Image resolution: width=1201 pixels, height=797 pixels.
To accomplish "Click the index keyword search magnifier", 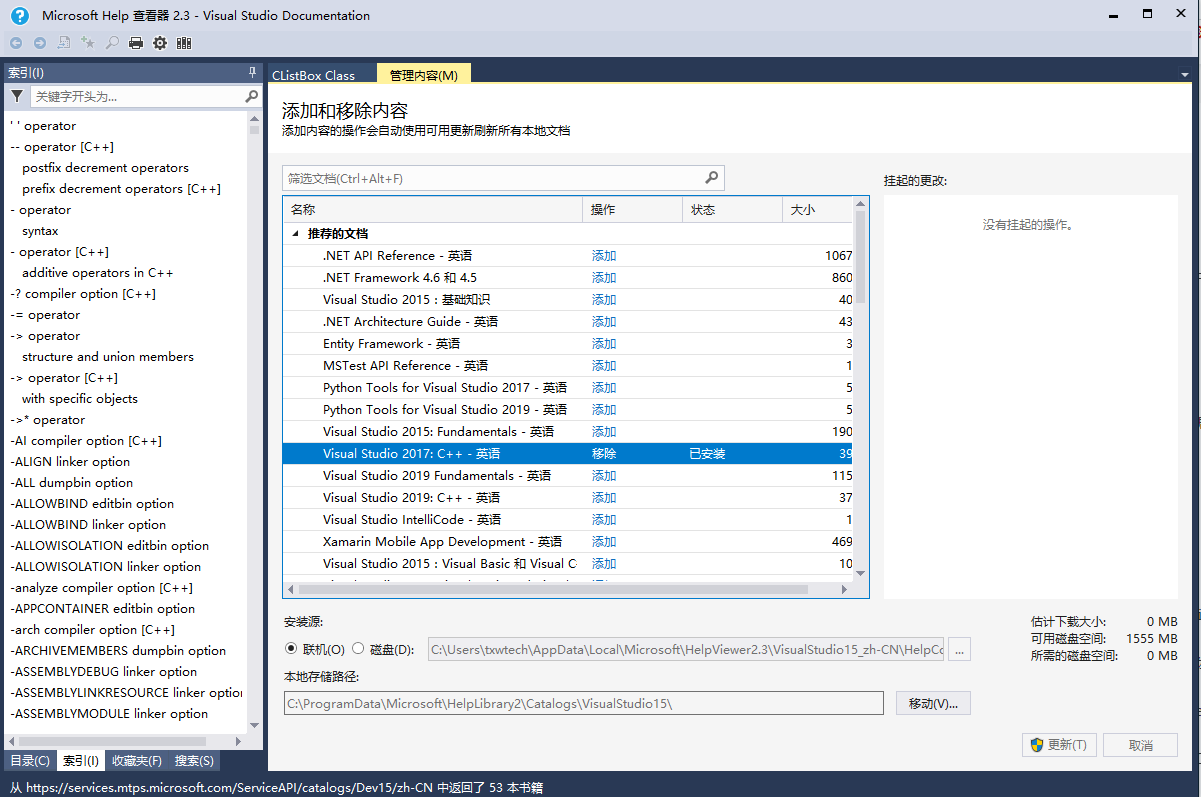I will click(x=252, y=96).
